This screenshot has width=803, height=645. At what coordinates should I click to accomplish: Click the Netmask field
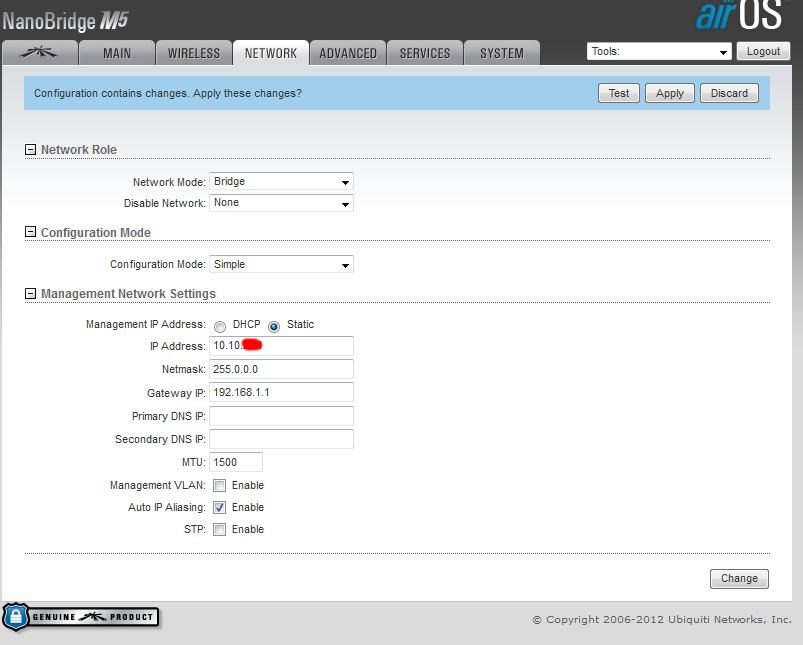pos(281,369)
